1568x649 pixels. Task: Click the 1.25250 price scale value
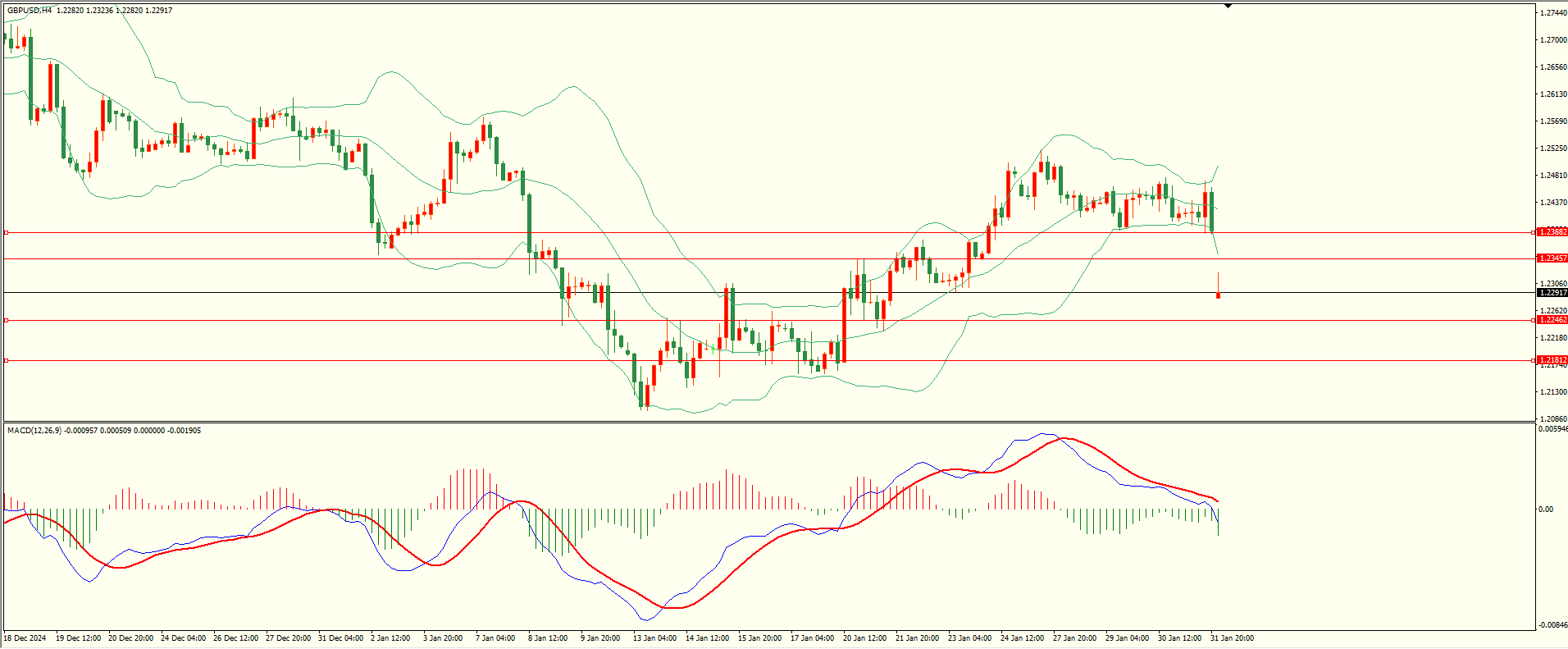1552,149
